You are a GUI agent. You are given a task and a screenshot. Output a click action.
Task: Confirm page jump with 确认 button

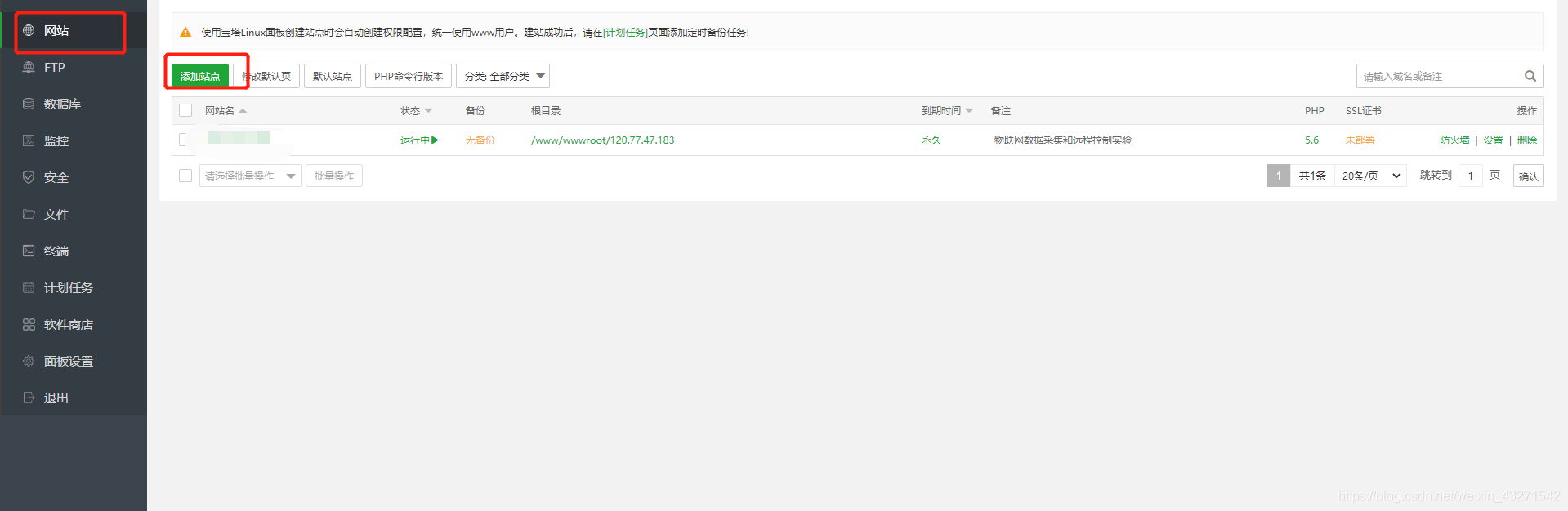click(x=1528, y=176)
